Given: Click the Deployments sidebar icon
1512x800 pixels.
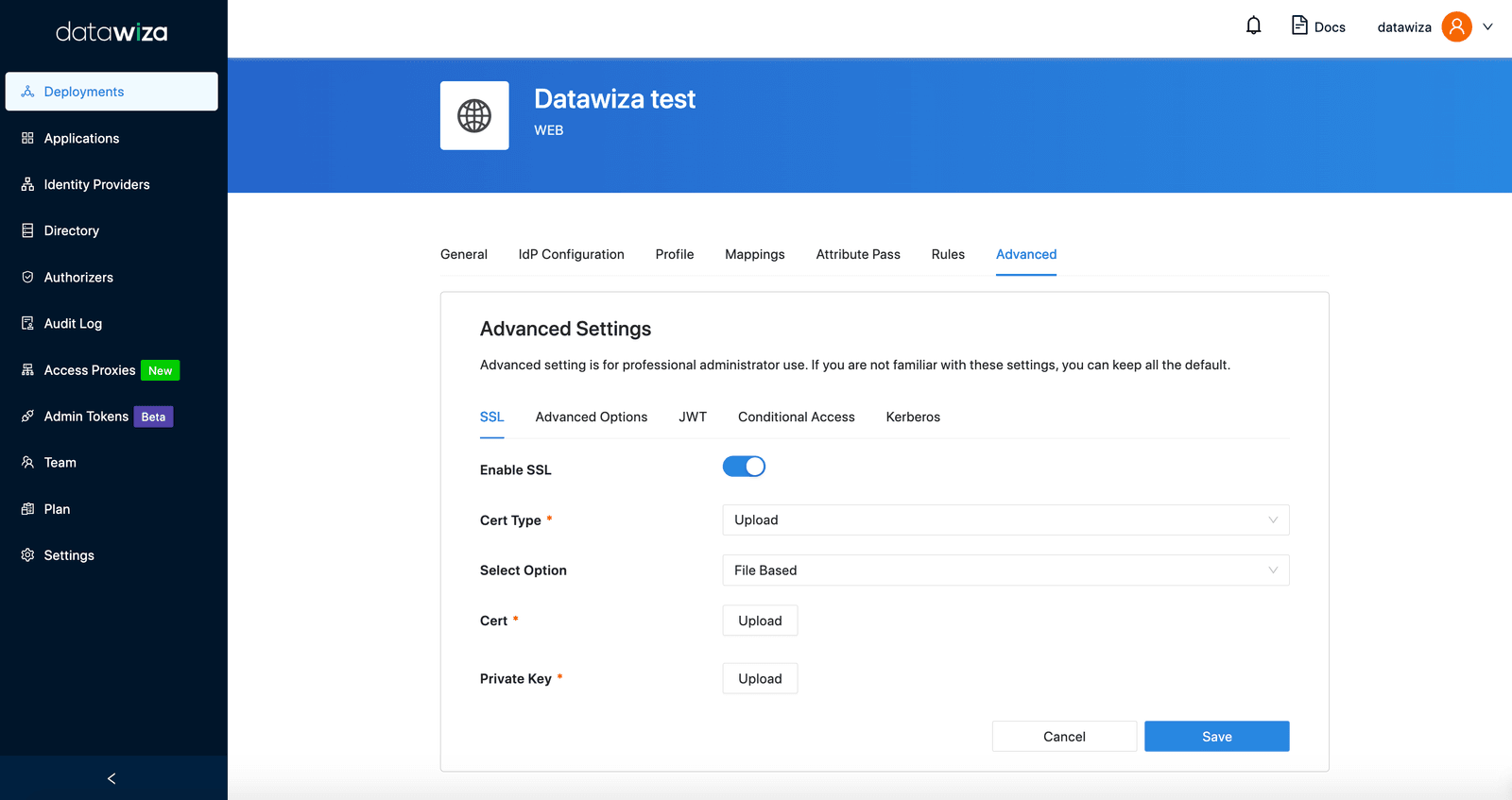Looking at the screenshot, I should tap(27, 92).
